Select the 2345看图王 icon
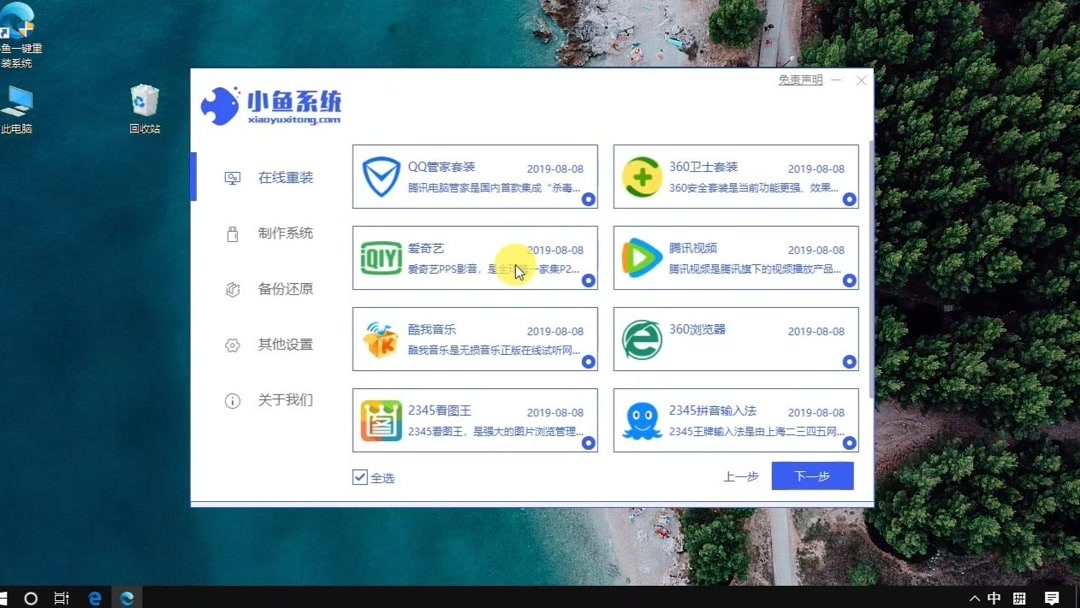This screenshot has width=1080, height=608. point(380,420)
